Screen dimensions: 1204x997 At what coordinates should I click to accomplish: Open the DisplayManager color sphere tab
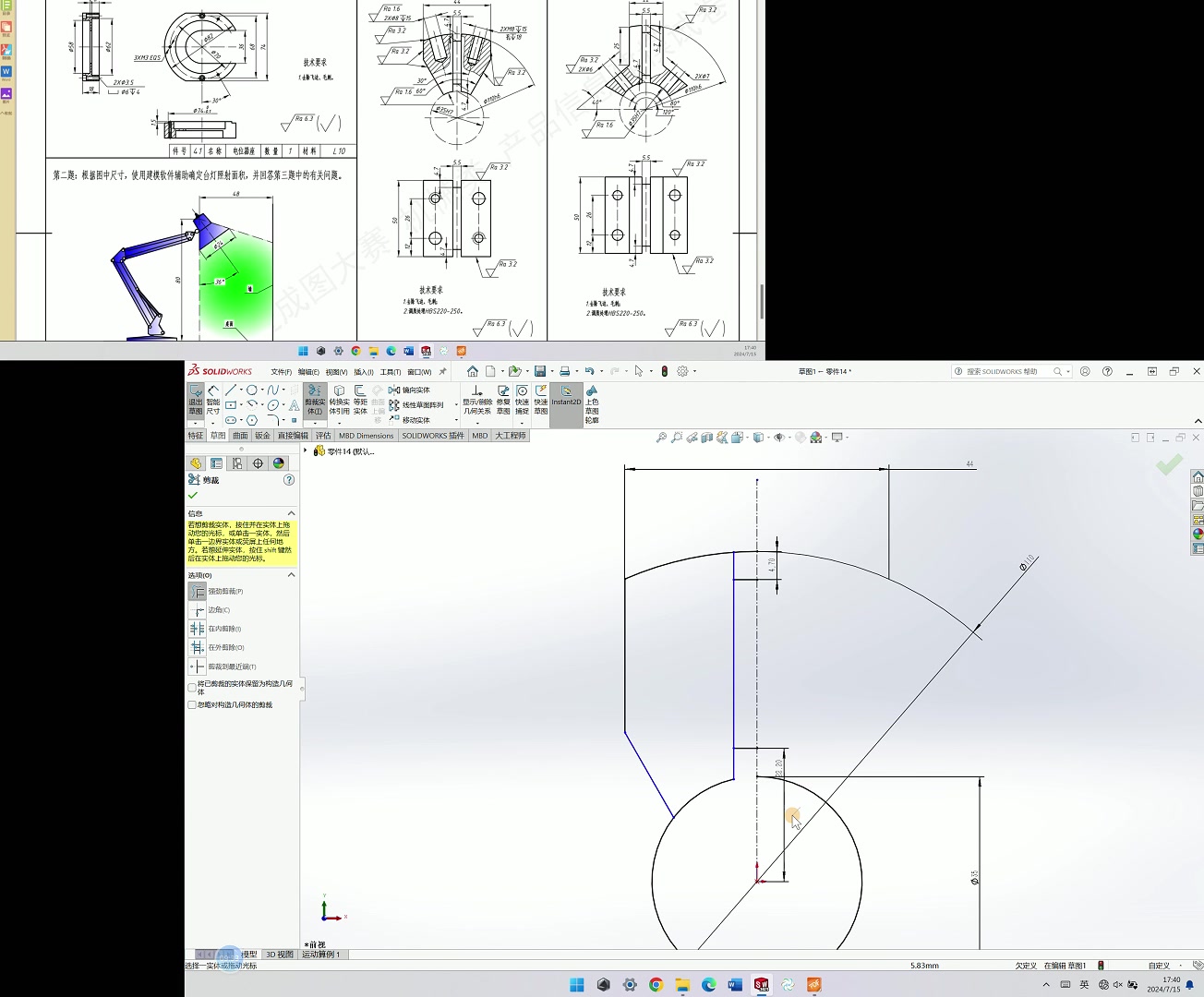coord(279,463)
